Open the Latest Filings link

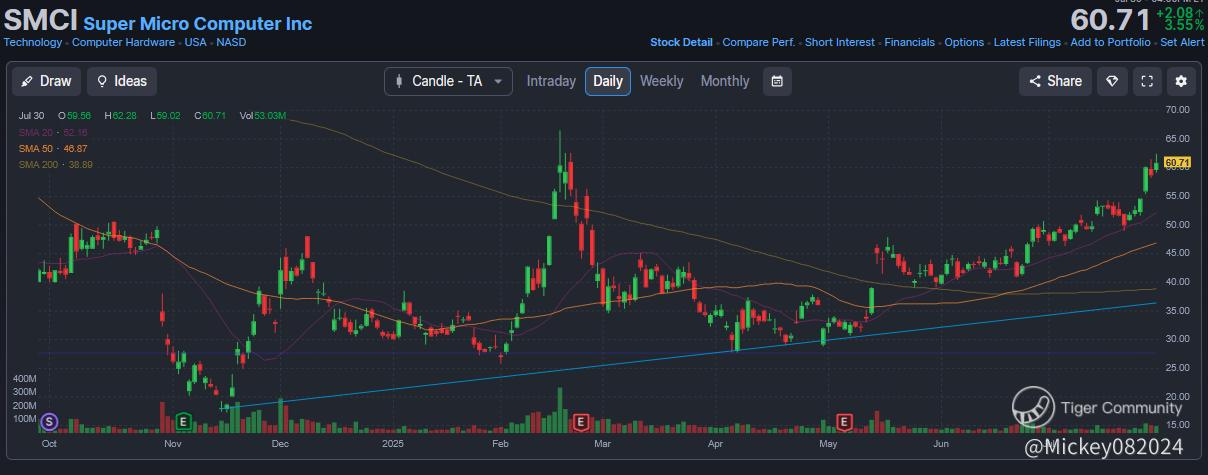1027,43
